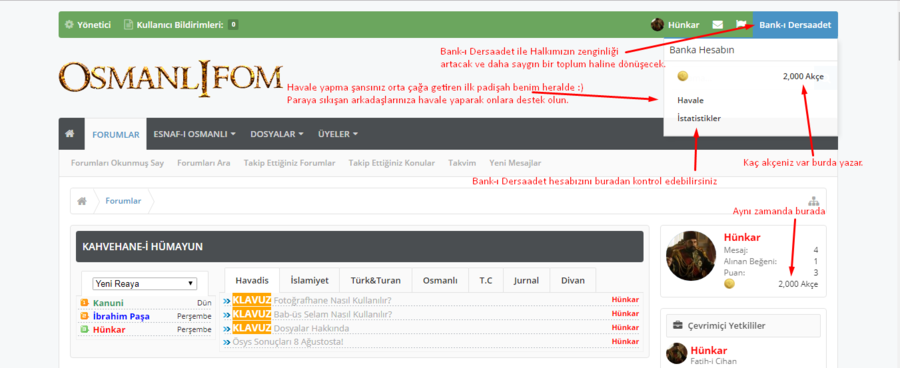
Task: Expand the ESNAF-I OSMANLI menu
Action: [x=195, y=134]
